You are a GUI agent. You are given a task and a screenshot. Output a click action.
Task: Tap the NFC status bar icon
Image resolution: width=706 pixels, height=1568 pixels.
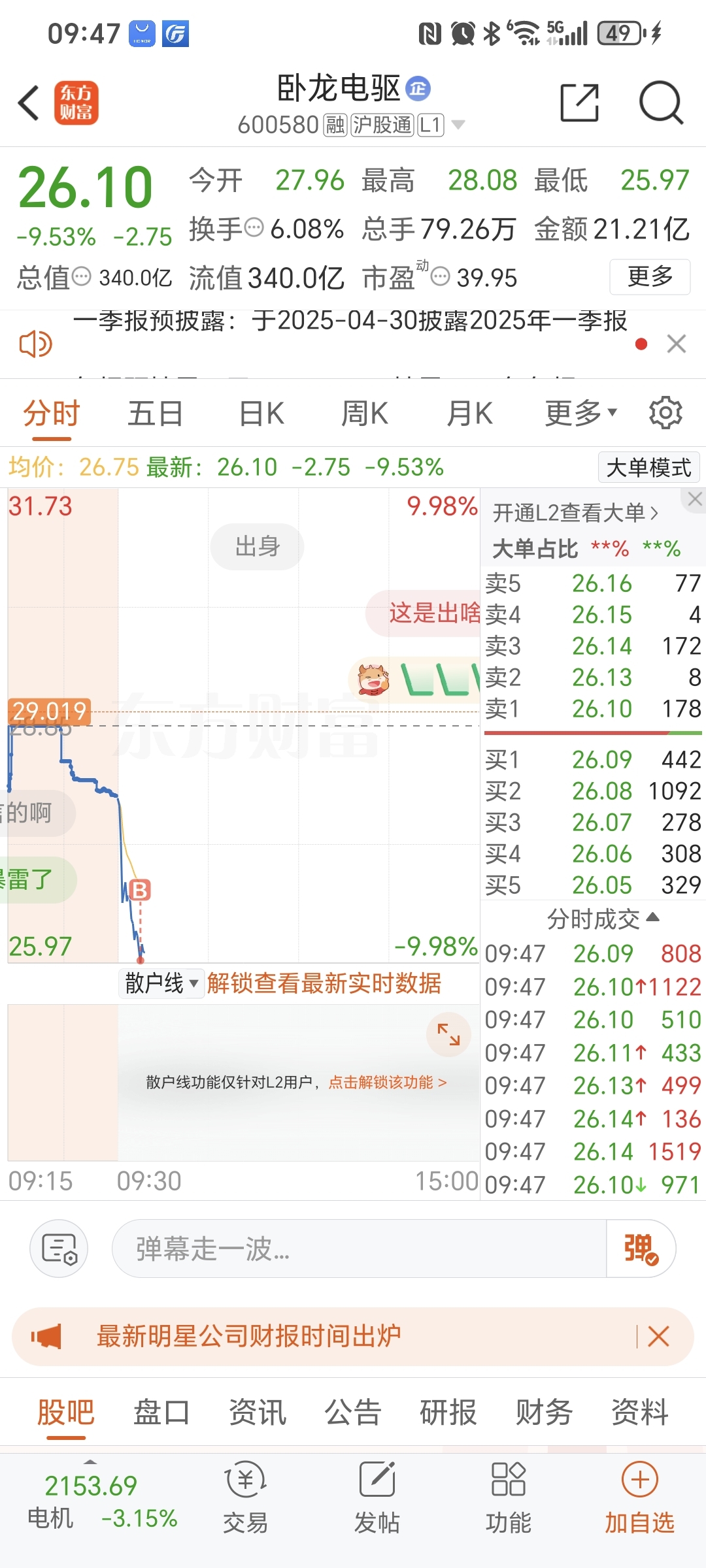tap(429, 33)
